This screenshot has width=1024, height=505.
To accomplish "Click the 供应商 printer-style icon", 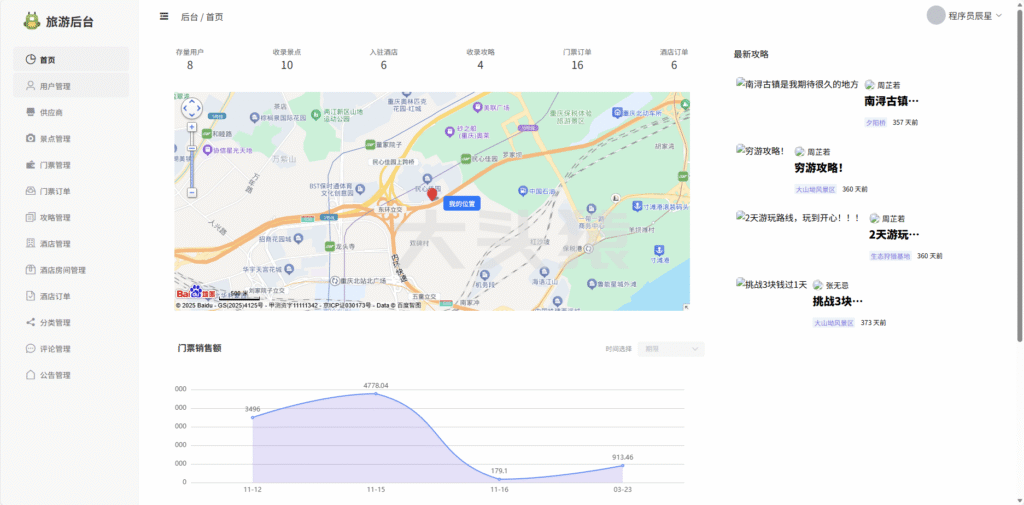I will 31,112.
